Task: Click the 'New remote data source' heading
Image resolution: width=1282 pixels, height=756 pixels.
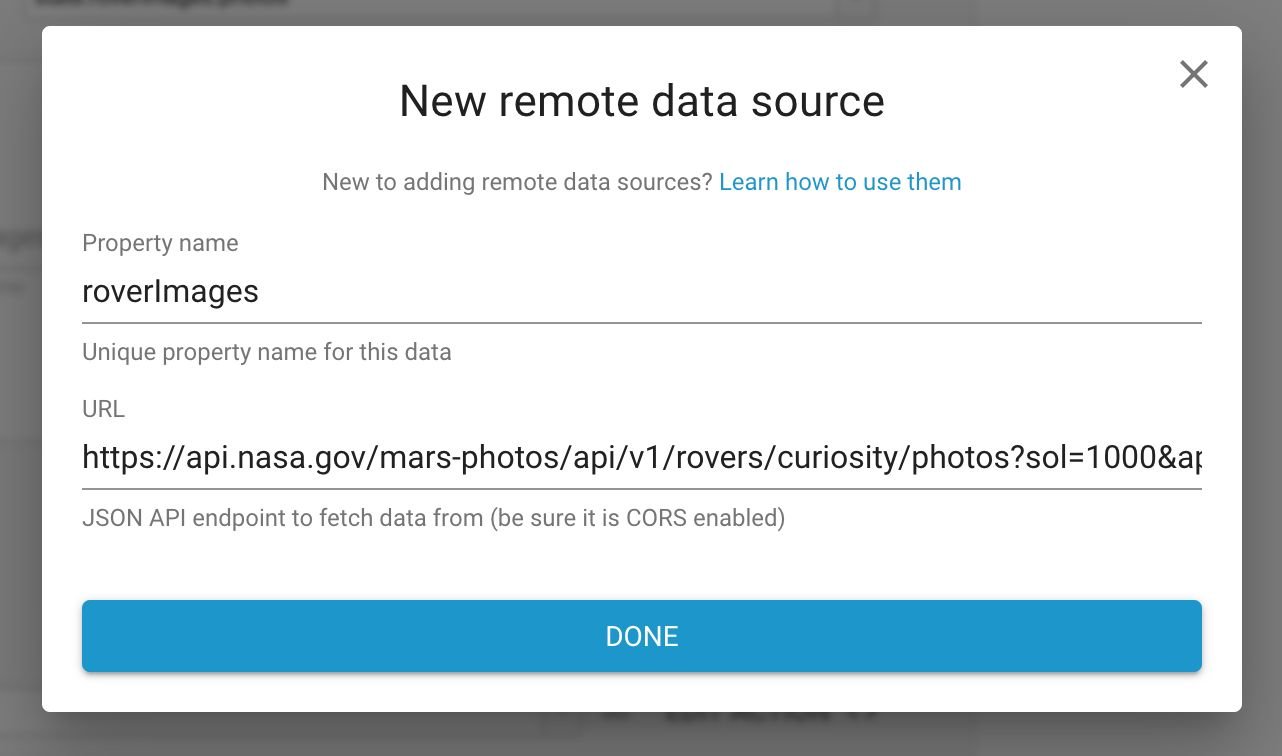Action: [x=641, y=102]
